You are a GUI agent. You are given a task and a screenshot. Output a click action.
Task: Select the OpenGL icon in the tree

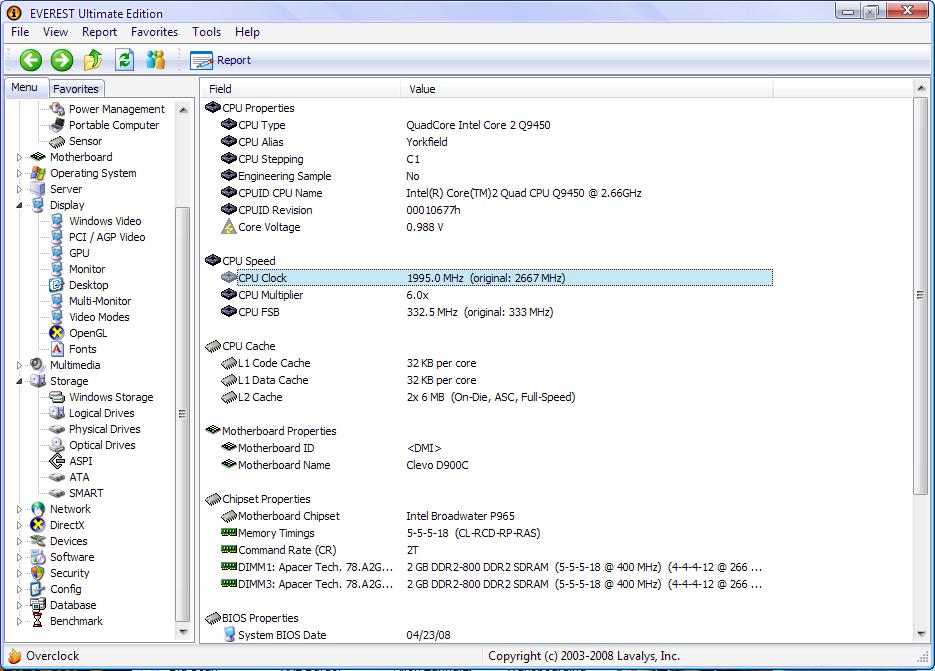point(58,333)
